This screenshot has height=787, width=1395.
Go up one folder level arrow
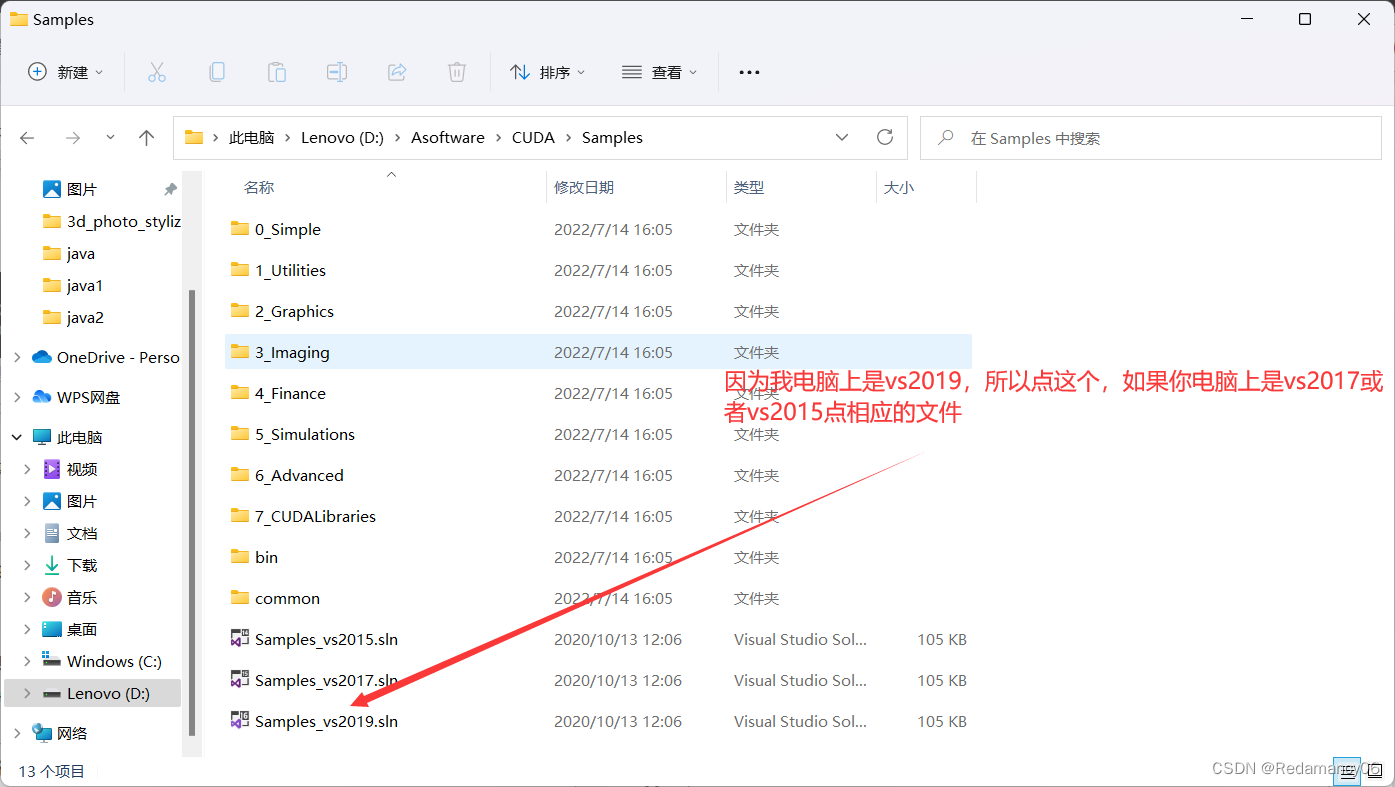[x=146, y=138]
